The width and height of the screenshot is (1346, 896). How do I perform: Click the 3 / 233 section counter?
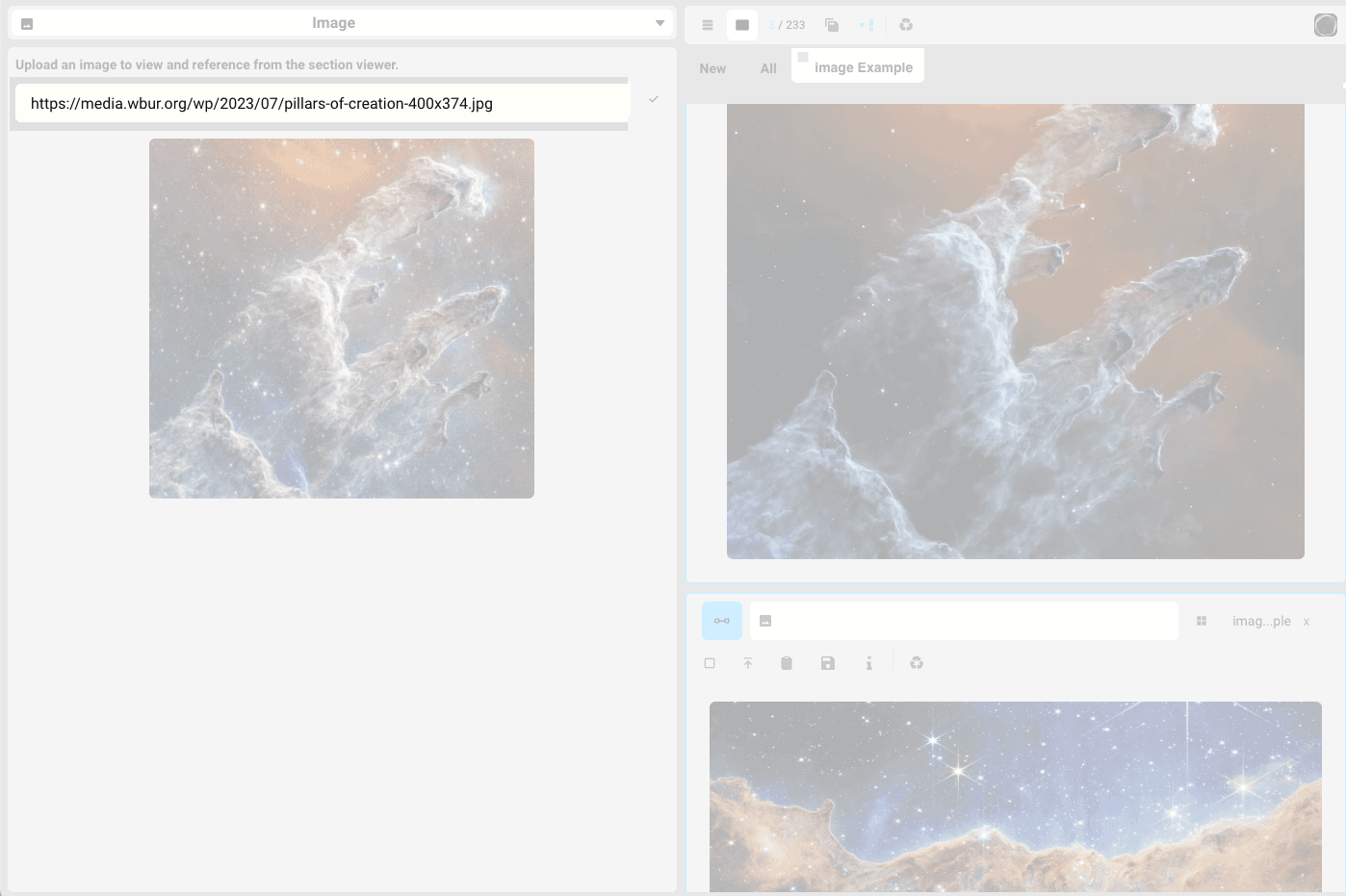tap(788, 25)
